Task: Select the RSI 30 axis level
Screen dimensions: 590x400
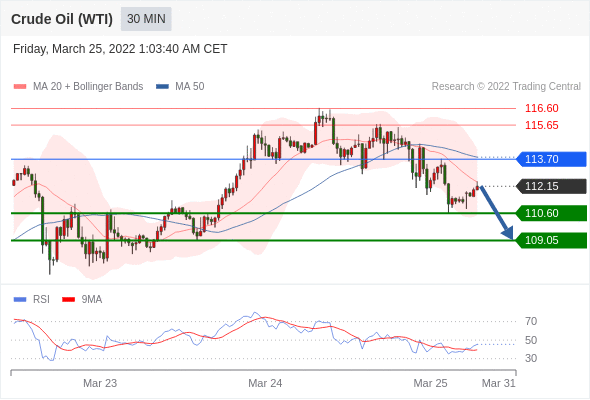Action: tap(531, 358)
